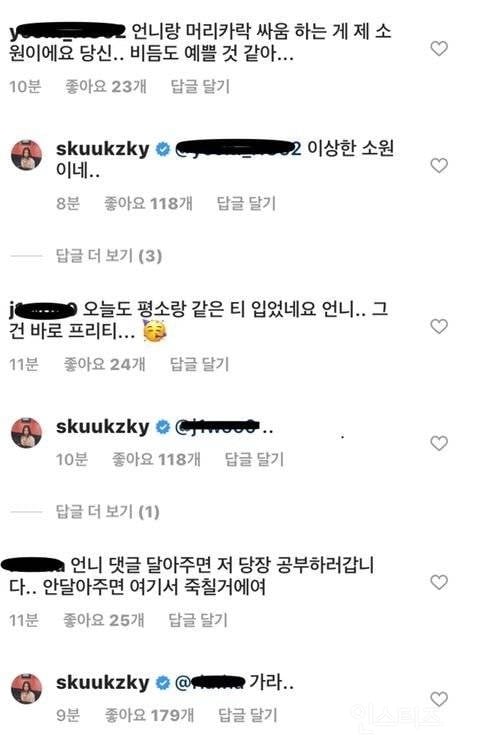
Task: View likes 좋아요 179개 on 가라 reply
Action: (x=149, y=715)
